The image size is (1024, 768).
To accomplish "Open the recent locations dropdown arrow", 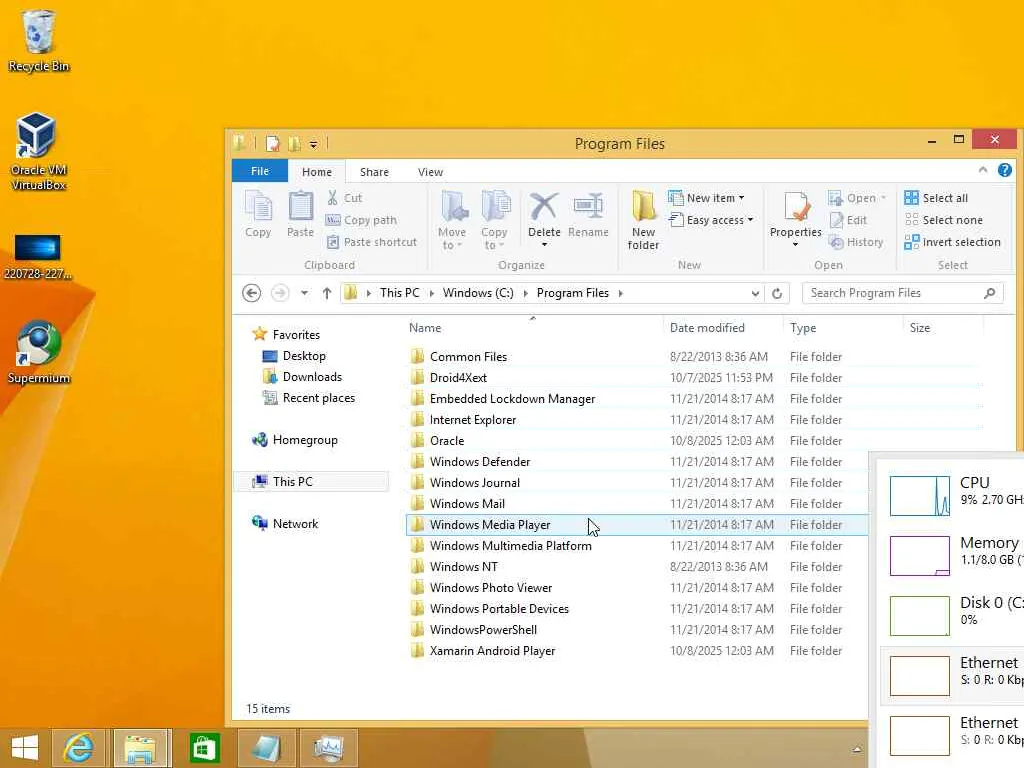I will click(x=304, y=293).
